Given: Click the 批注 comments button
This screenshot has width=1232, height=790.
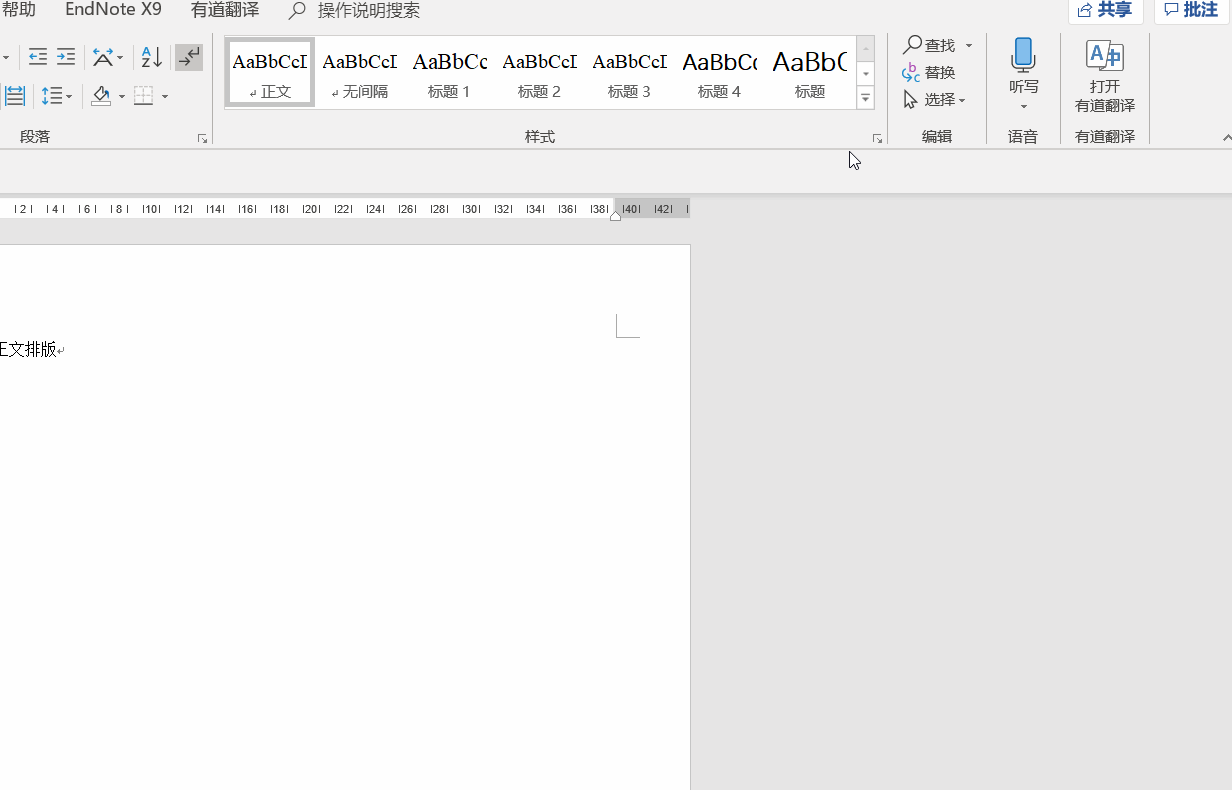Looking at the screenshot, I should tap(1192, 10).
